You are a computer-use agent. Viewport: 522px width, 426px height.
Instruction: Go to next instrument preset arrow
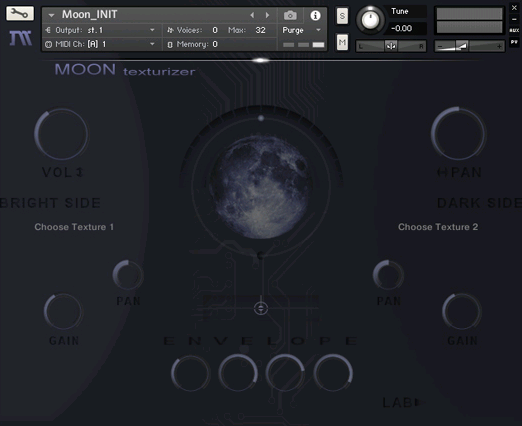pos(267,15)
